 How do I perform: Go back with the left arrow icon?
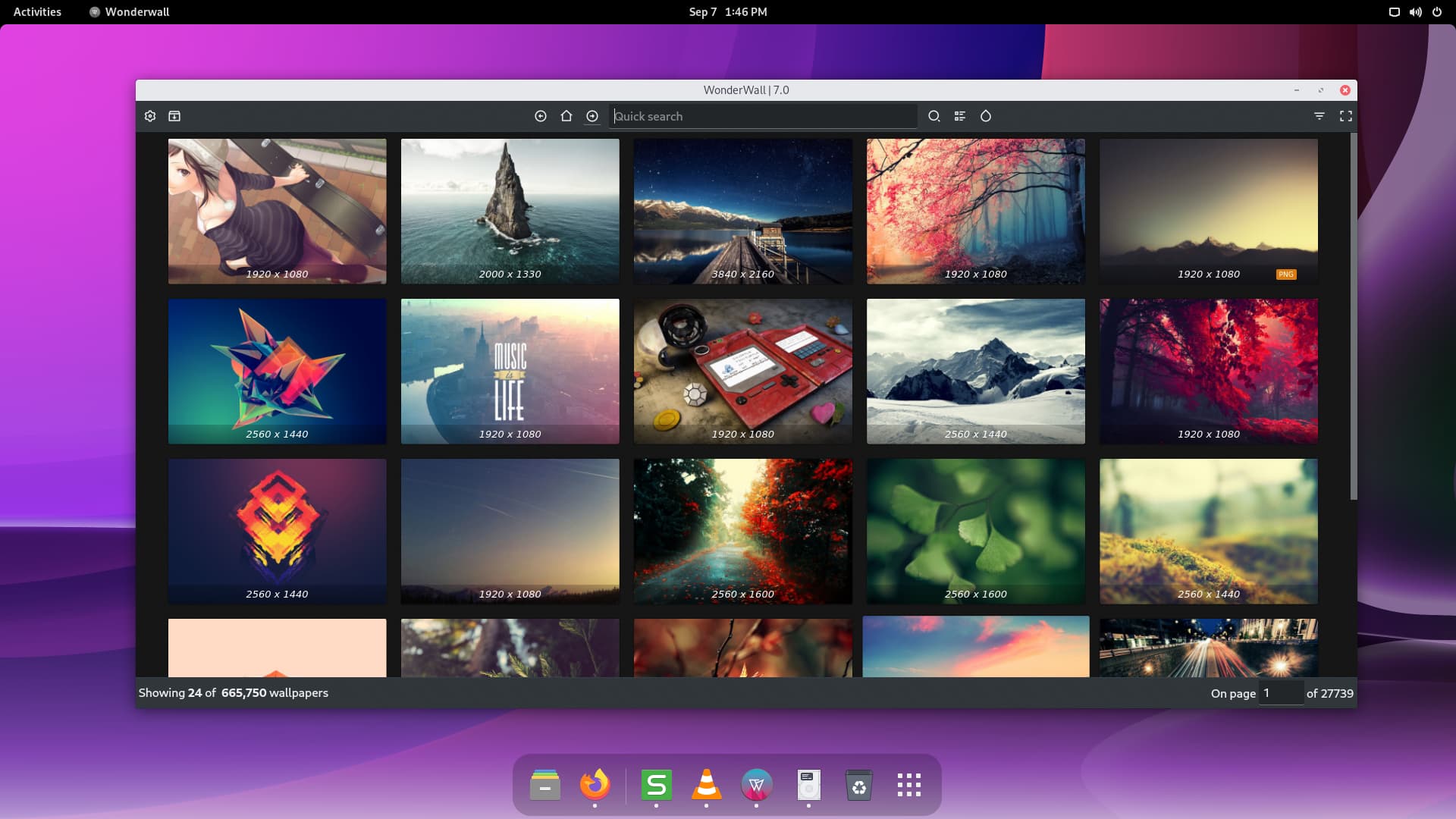[541, 116]
